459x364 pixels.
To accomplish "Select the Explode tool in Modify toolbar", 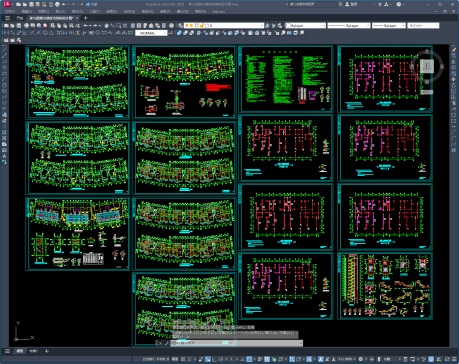I will [454, 150].
